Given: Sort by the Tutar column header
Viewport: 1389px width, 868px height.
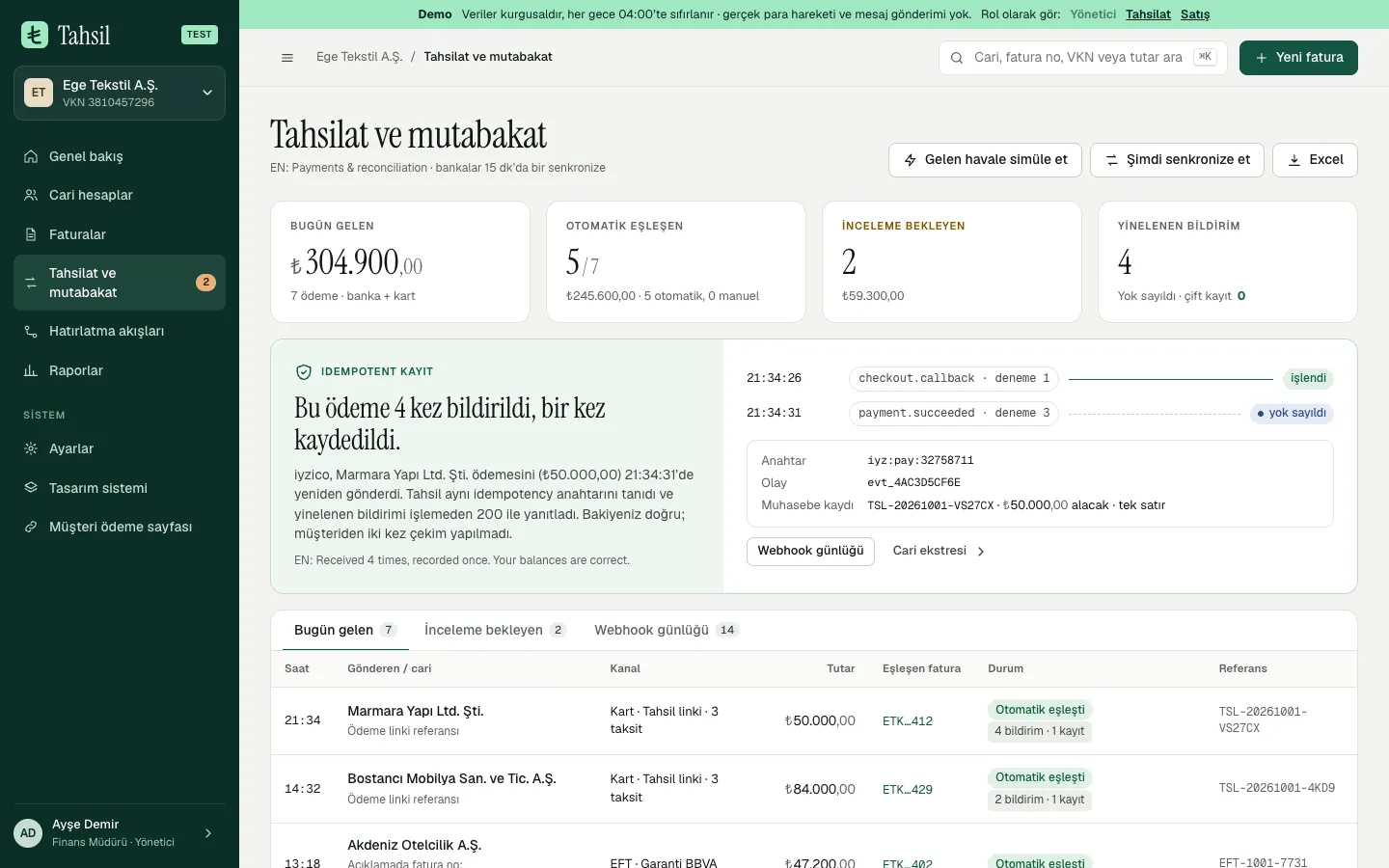Looking at the screenshot, I should click(x=841, y=669).
